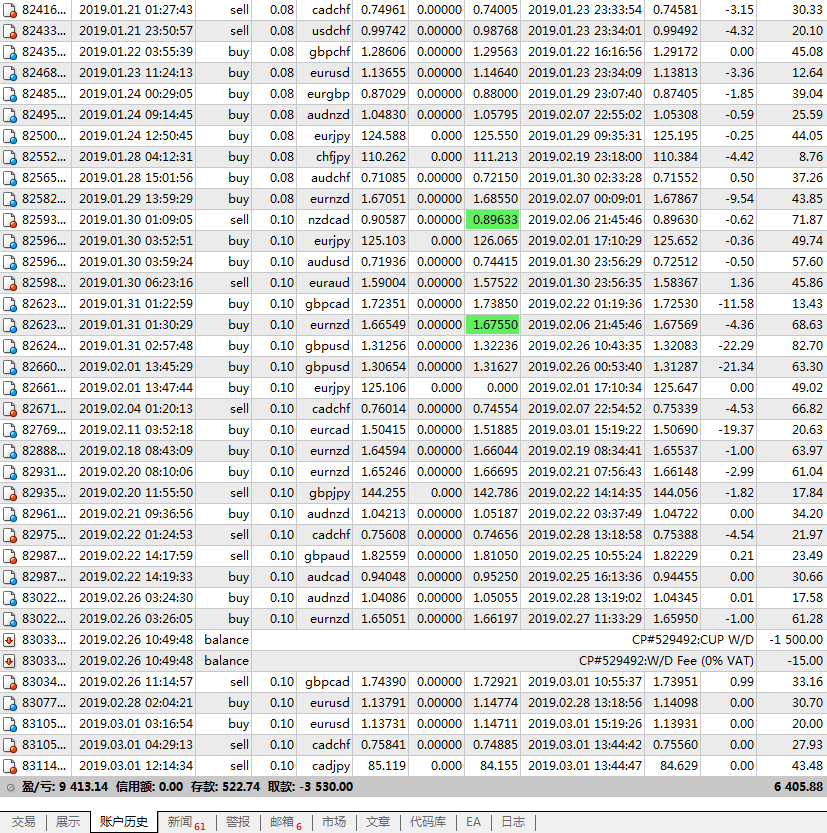Viewport: 827px width, 833px height.
Task: Select the green highlighted 0.89633 cell
Action: [x=493, y=220]
